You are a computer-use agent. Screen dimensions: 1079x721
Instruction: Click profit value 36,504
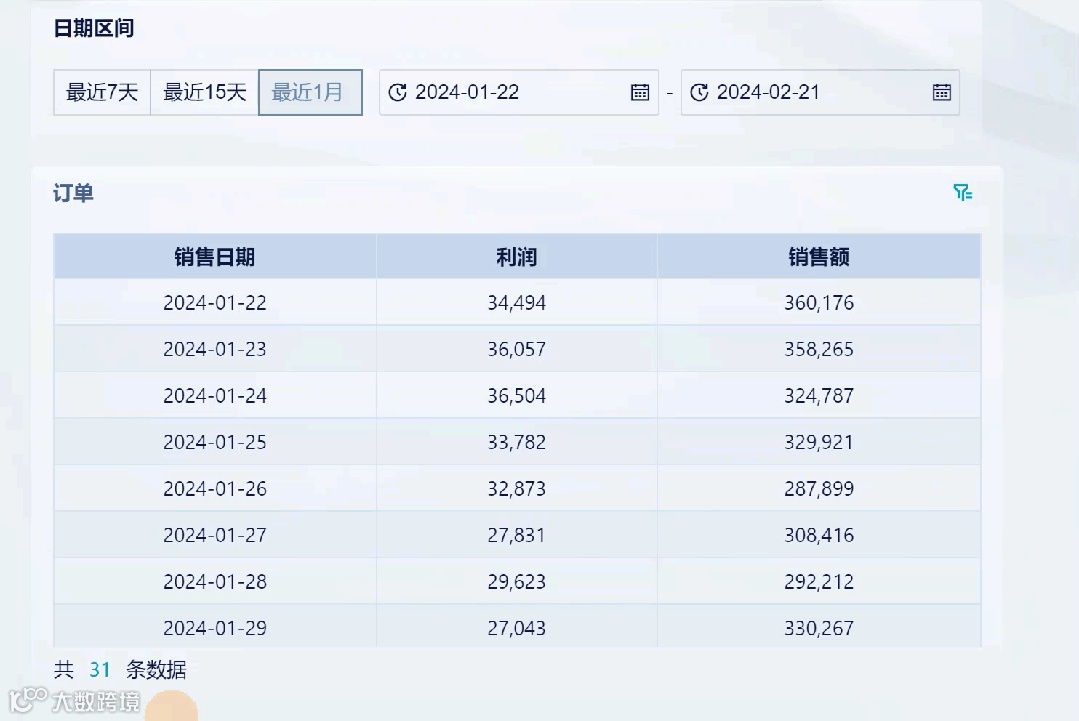pyautogui.click(x=517, y=396)
